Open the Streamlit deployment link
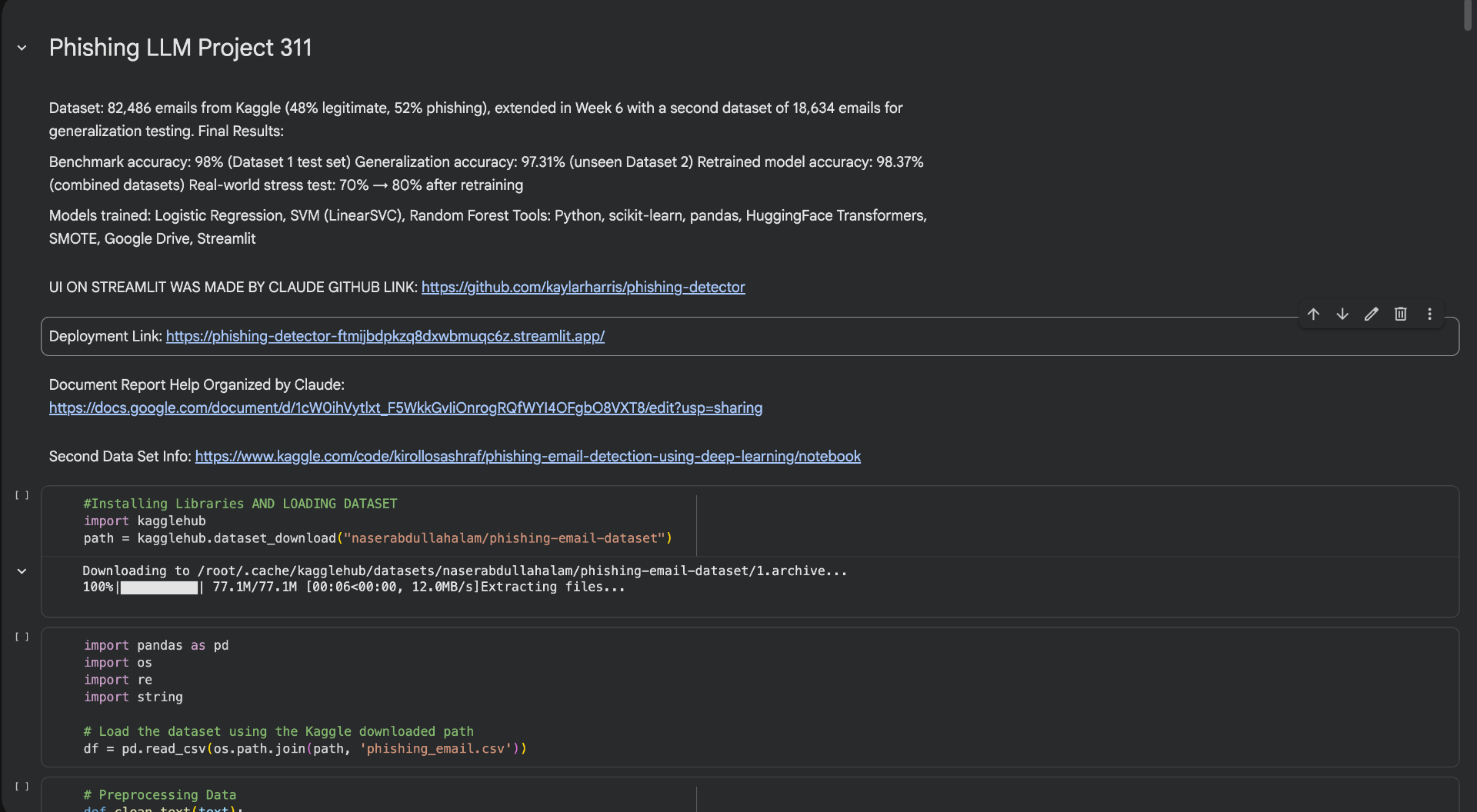The width and height of the screenshot is (1477, 812). coord(385,336)
